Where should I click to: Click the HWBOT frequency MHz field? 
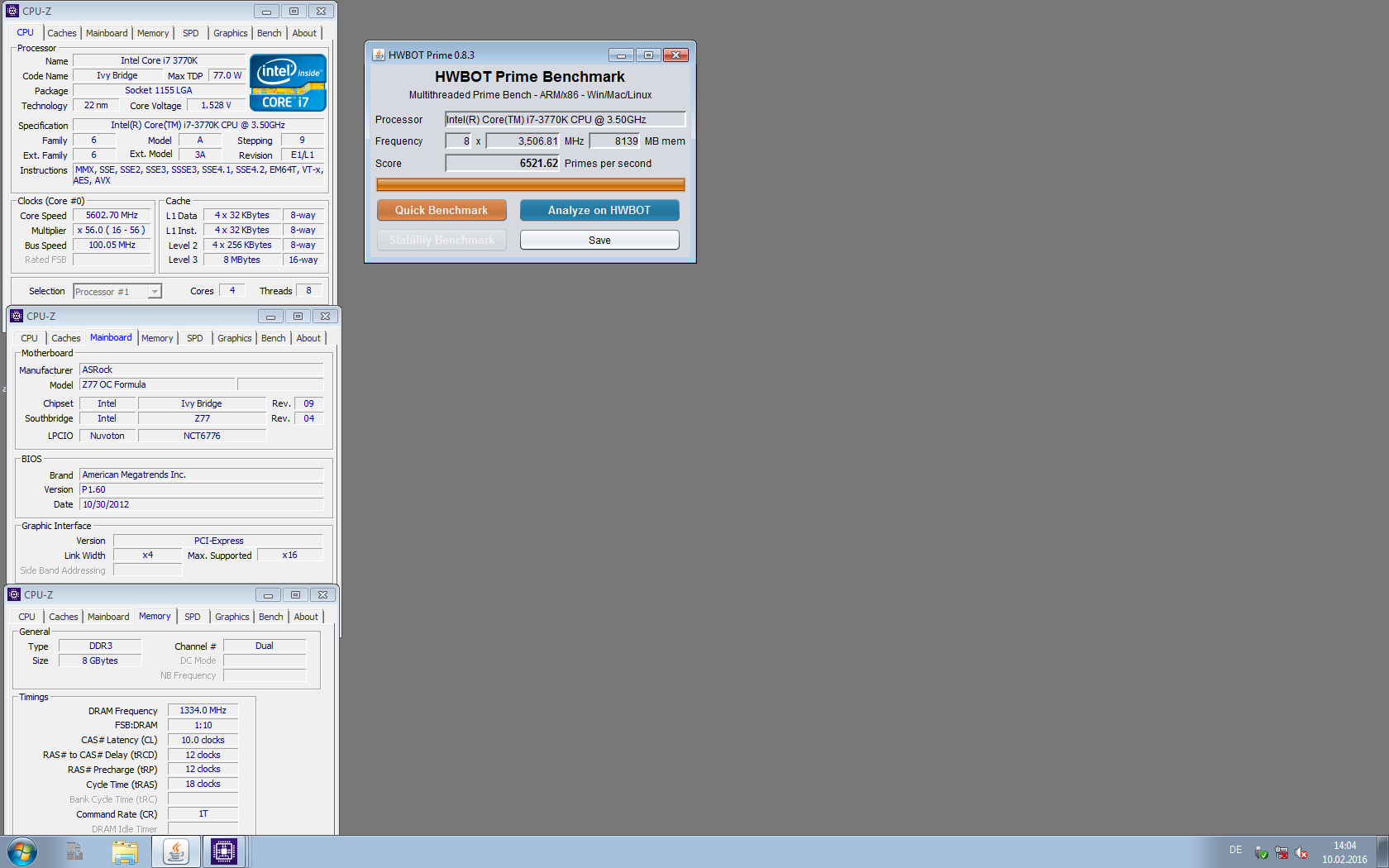click(523, 141)
